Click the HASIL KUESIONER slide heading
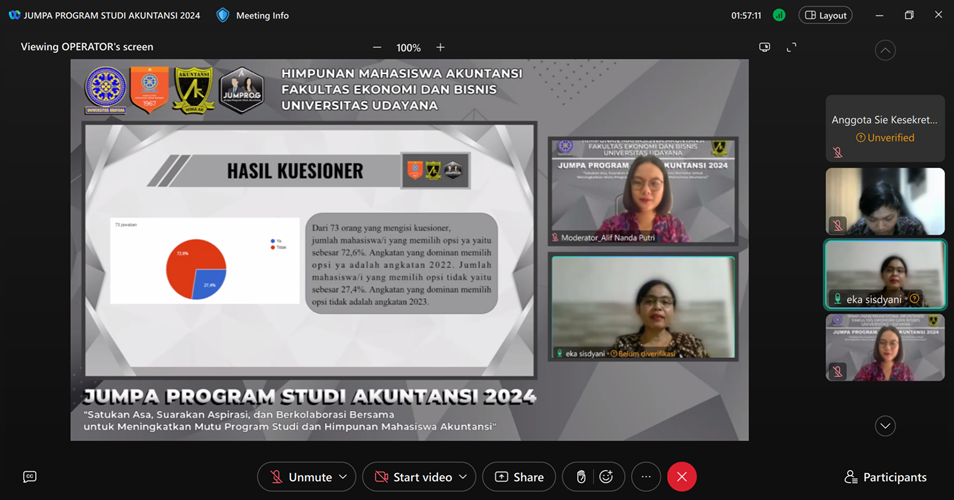Screen dimensions: 954x500 coord(295,171)
